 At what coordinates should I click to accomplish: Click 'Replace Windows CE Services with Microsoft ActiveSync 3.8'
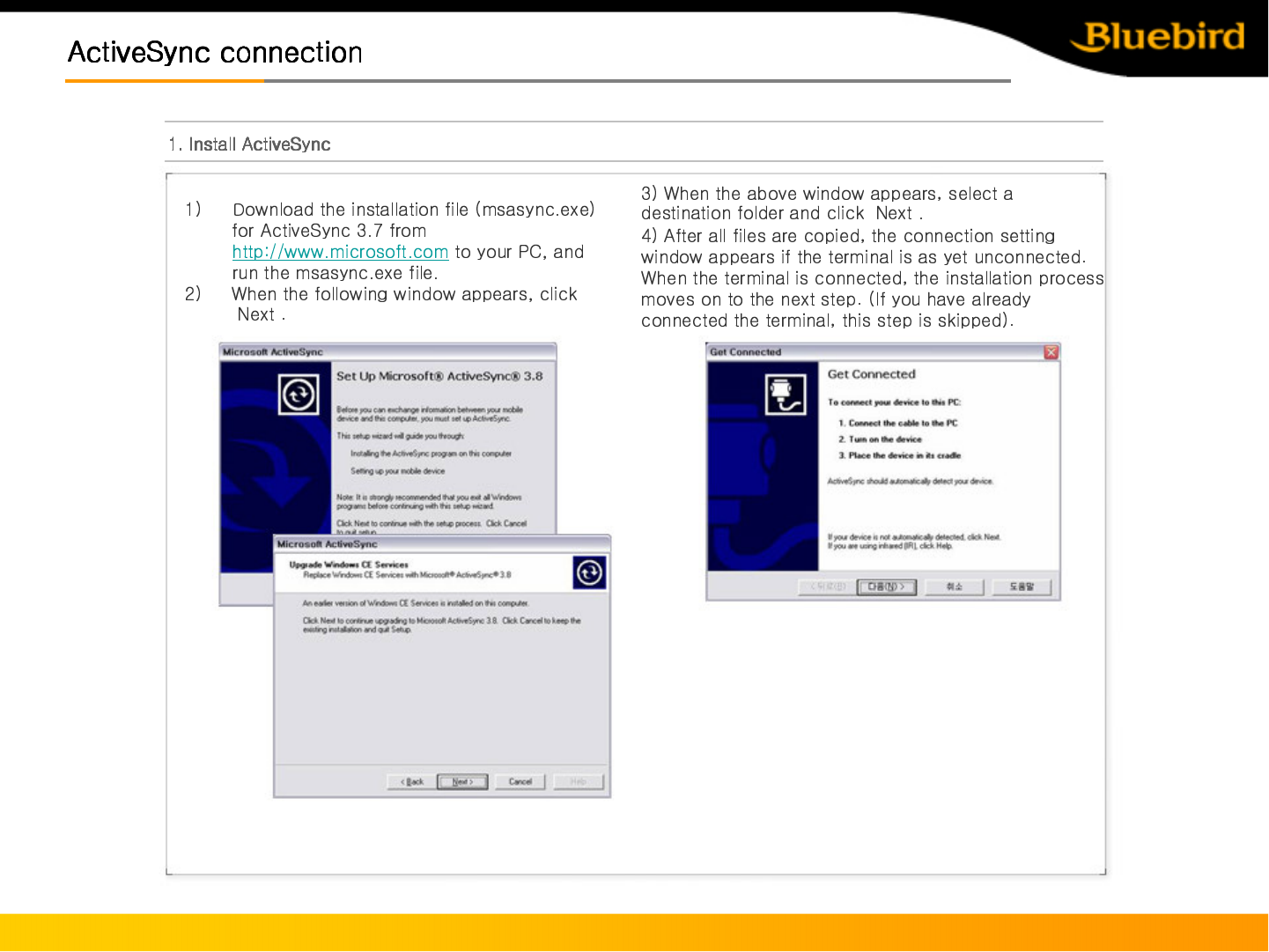(407, 575)
